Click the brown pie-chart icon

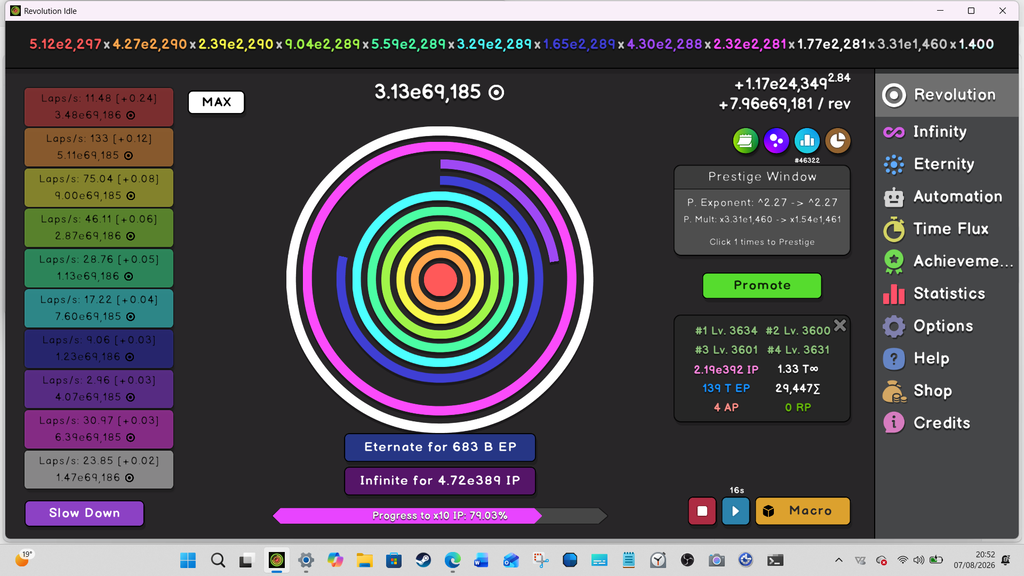pos(838,140)
